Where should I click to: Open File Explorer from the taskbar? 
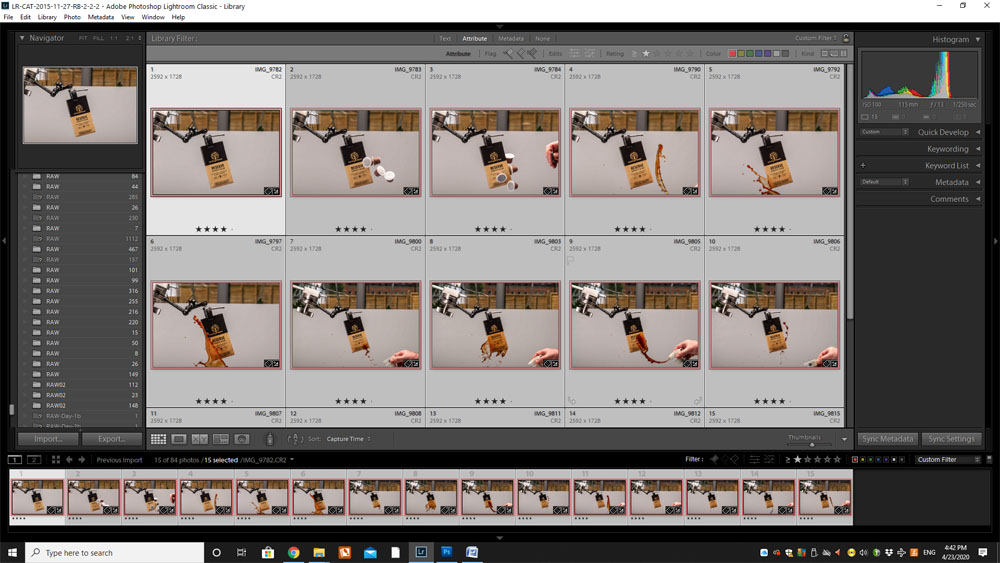tap(319, 552)
